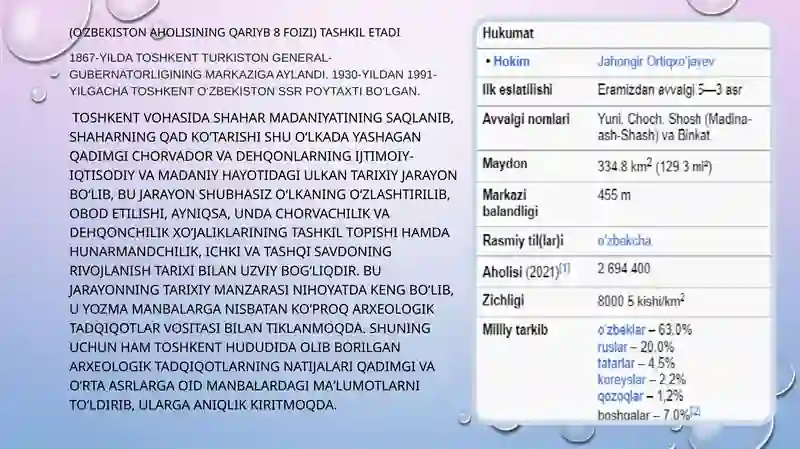The image size is (800, 449).
Task: Open the tatarlar link
Action: pyautogui.click(x=616, y=364)
